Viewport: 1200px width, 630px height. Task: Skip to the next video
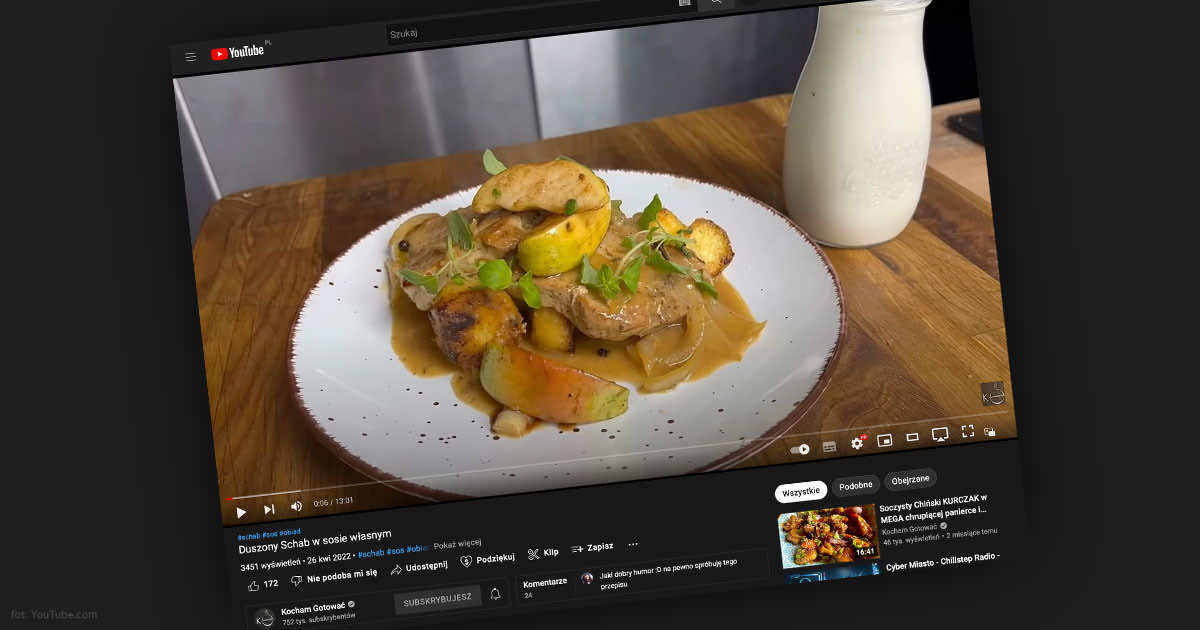(x=268, y=509)
